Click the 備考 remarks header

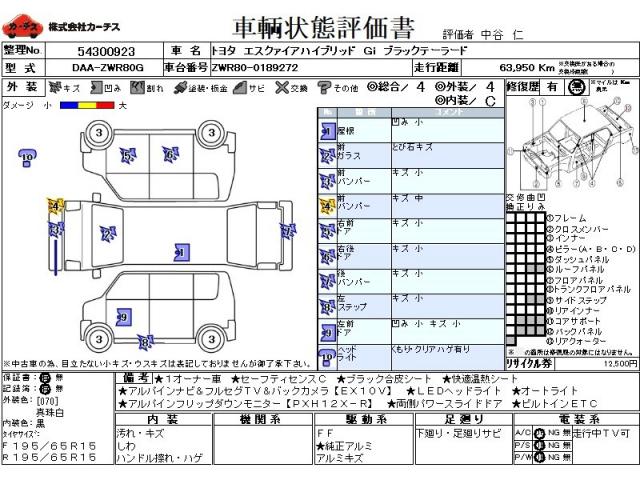click(135, 378)
